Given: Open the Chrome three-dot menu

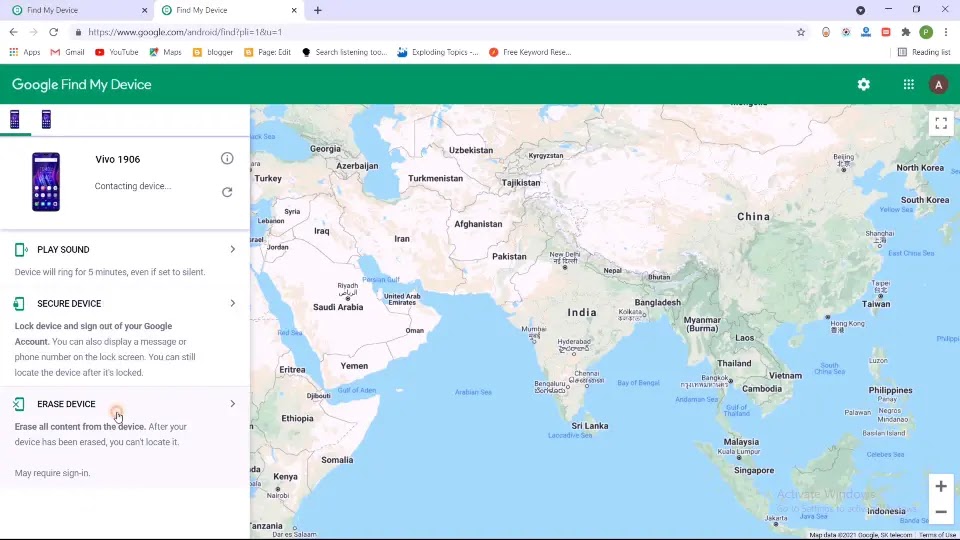Looking at the screenshot, I should tap(946, 32).
